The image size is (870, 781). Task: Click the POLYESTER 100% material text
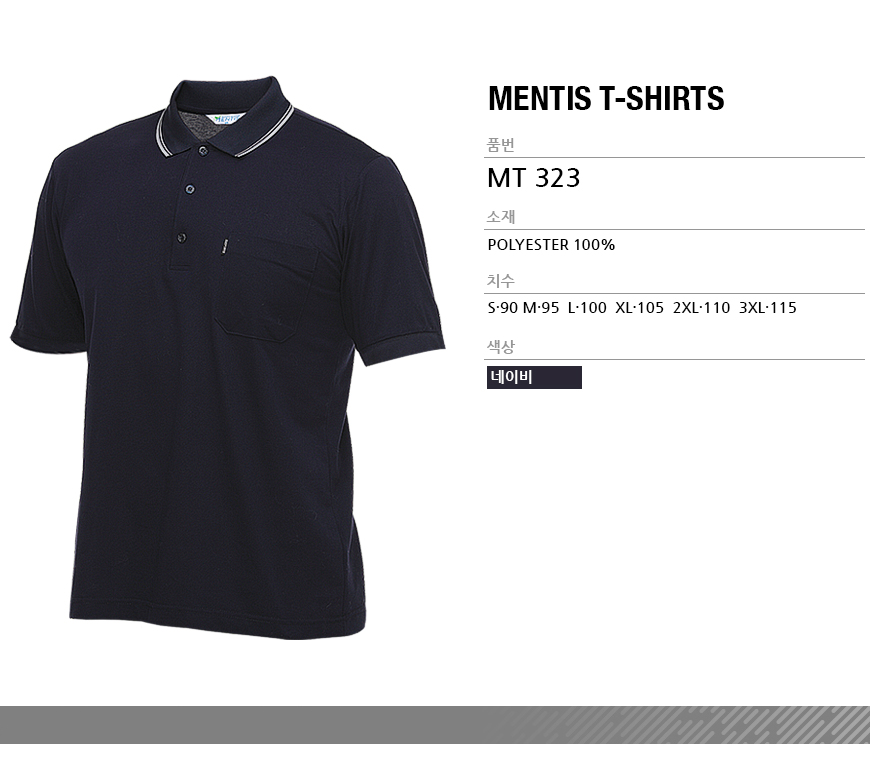coord(551,245)
